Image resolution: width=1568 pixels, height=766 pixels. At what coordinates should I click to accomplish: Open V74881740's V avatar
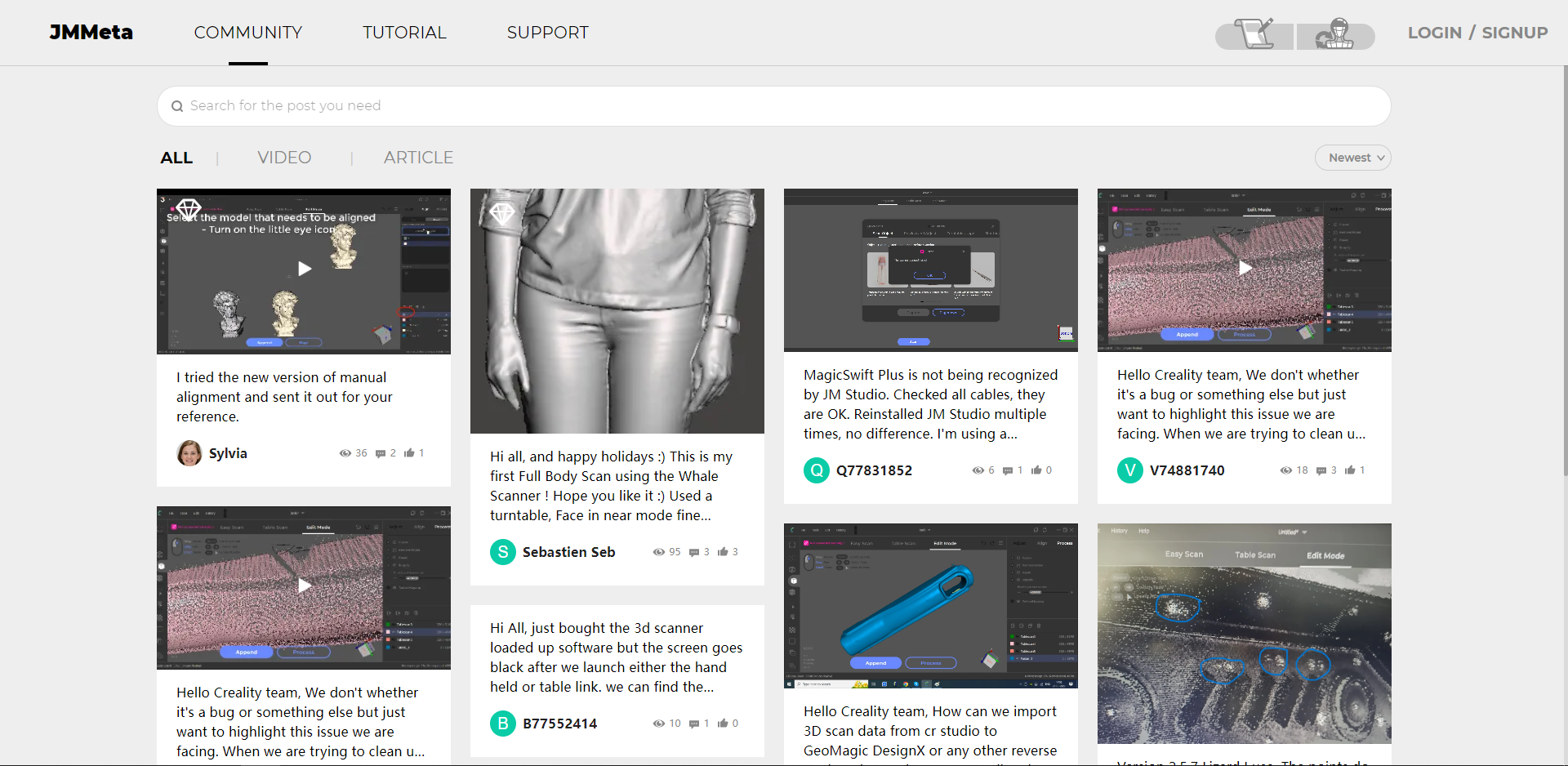tap(1130, 470)
